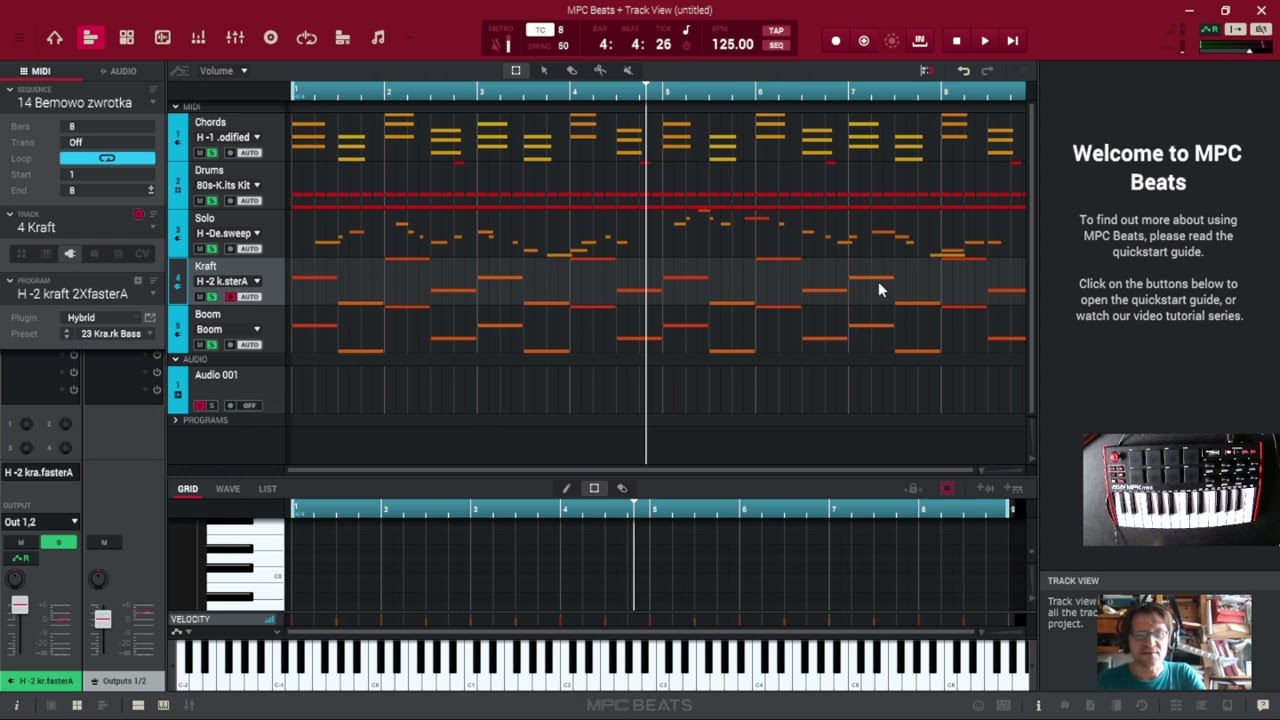Open the Channel Mixer sliders icon
The image size is (1280, 720).
click(235, 38)
